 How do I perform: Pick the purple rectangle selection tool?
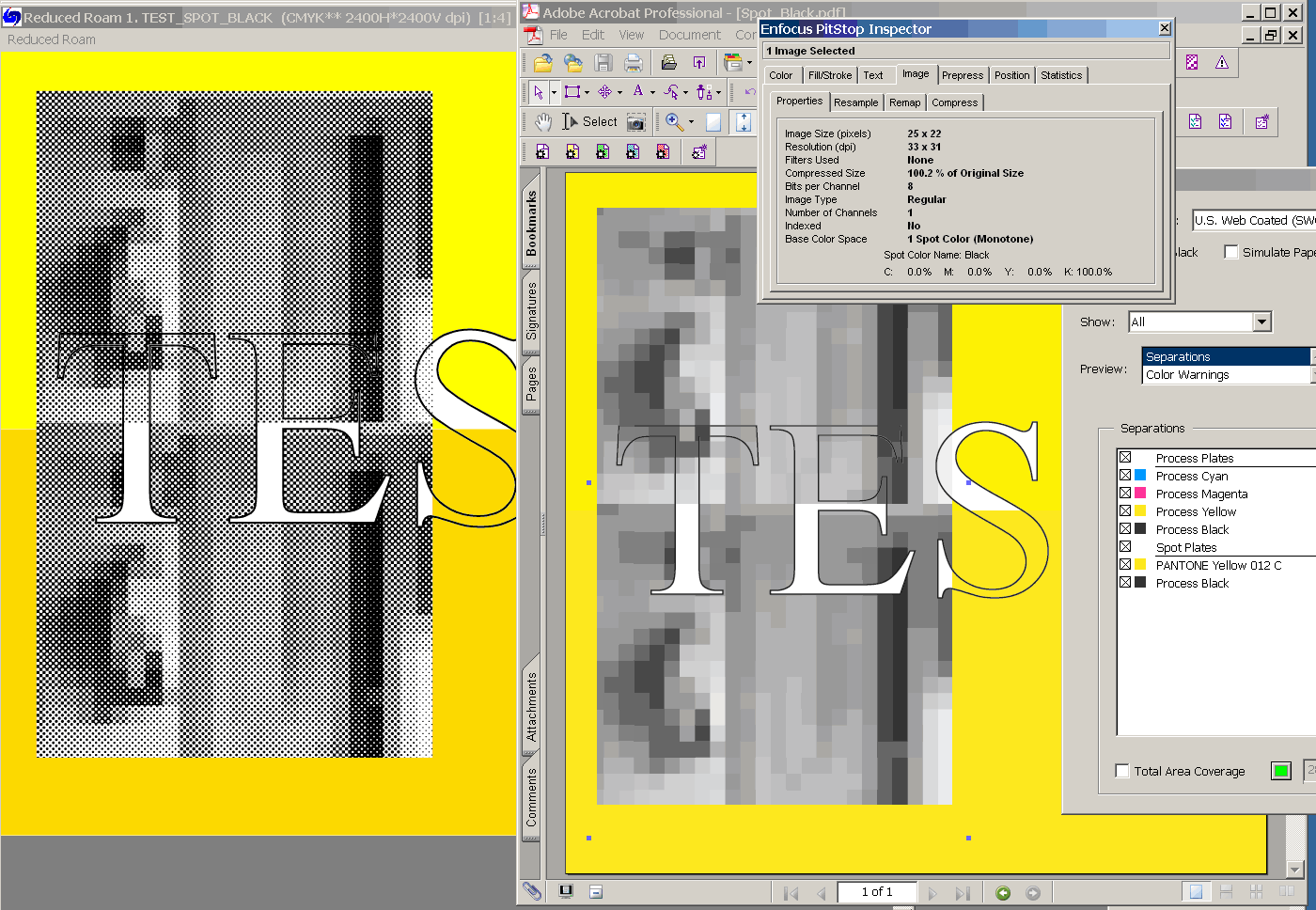point(572,92)
